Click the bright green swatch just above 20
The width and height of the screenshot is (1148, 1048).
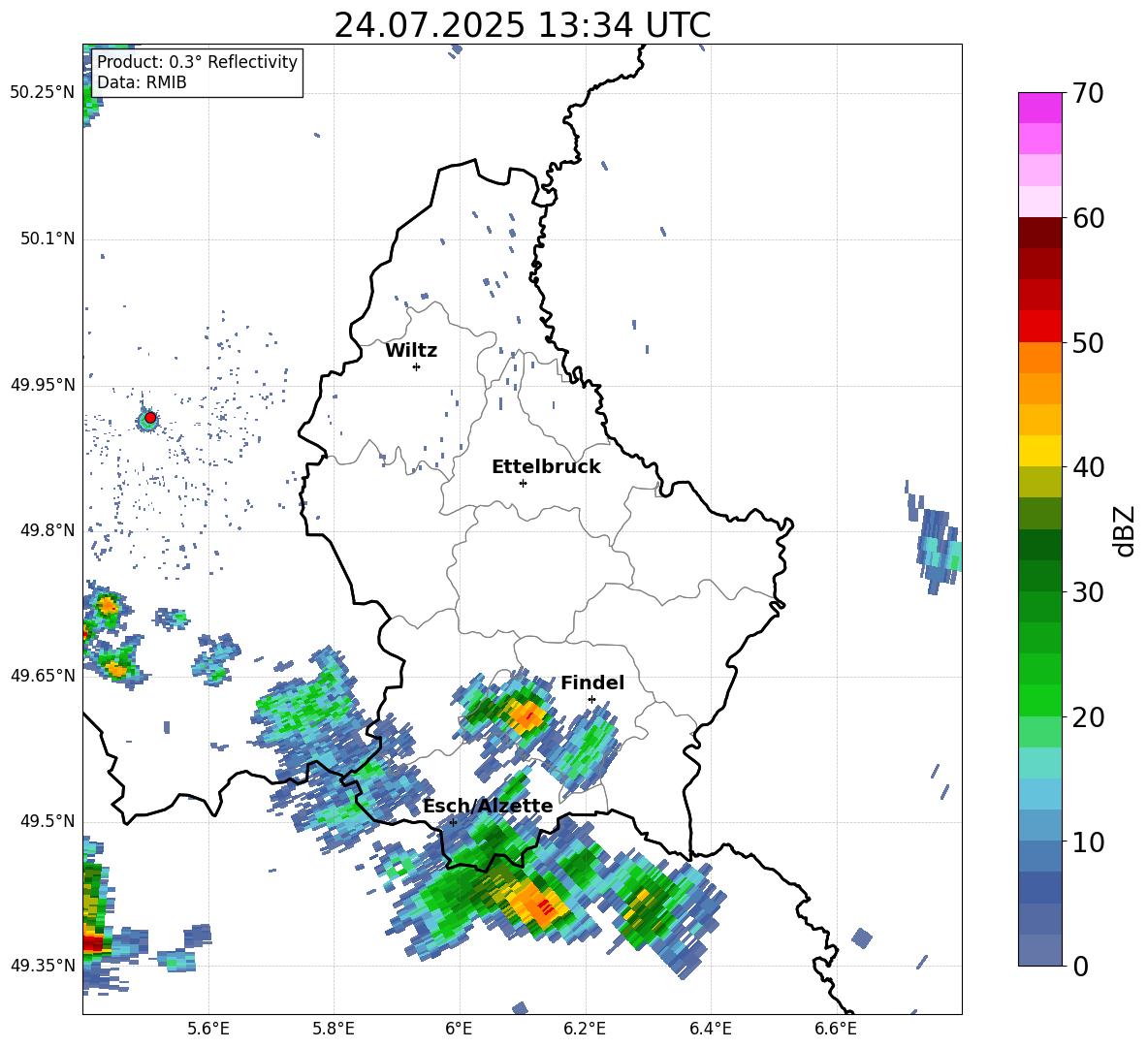(x=1039, y=700)
